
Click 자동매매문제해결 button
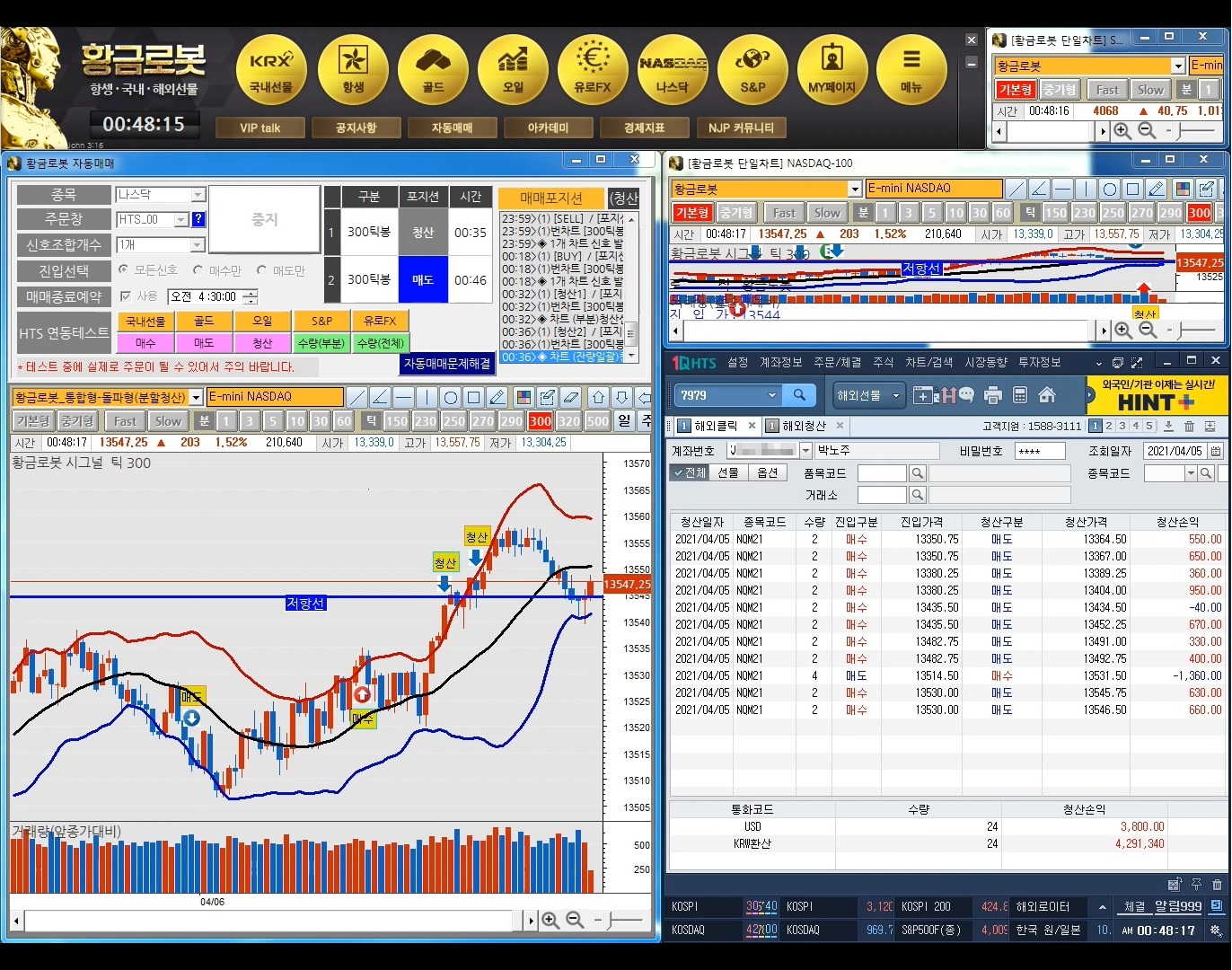point(447,364)
